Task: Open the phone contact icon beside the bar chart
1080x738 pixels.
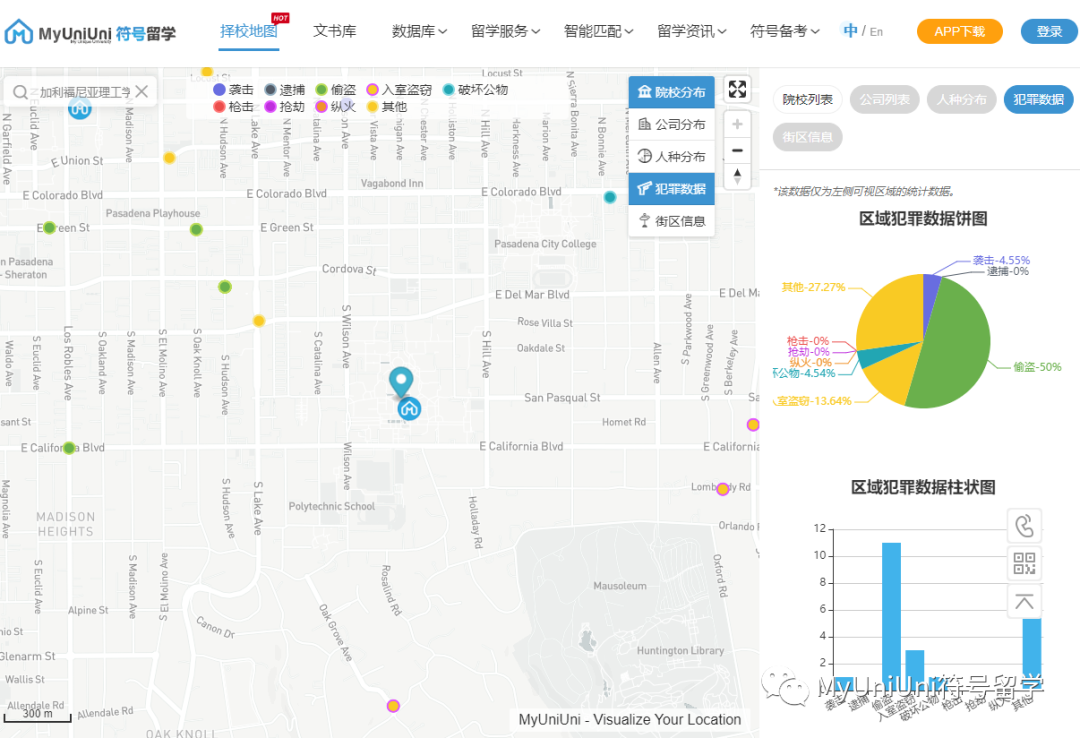Action: pos(1023,525)
